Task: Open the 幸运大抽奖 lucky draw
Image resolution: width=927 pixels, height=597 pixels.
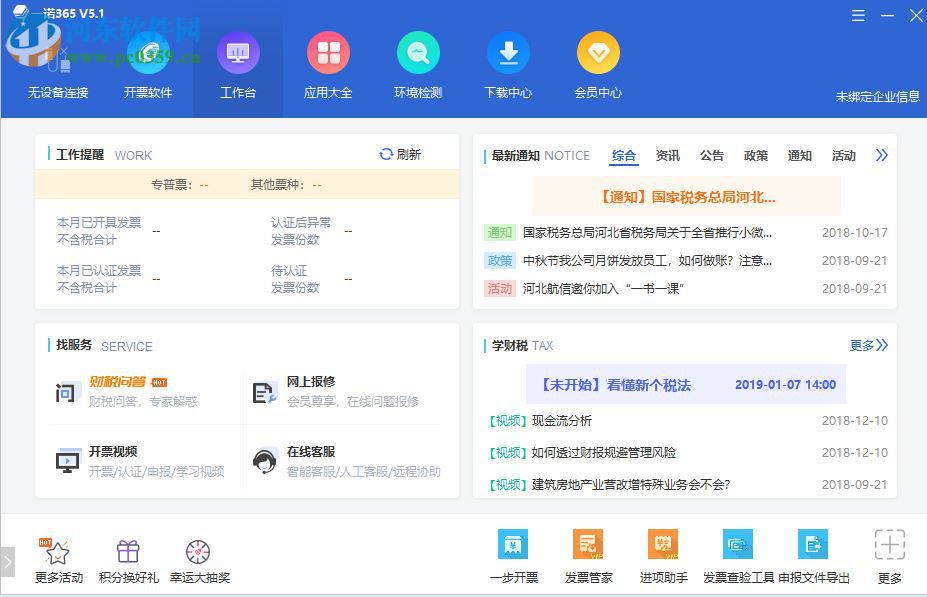Action: pos(198,553)
